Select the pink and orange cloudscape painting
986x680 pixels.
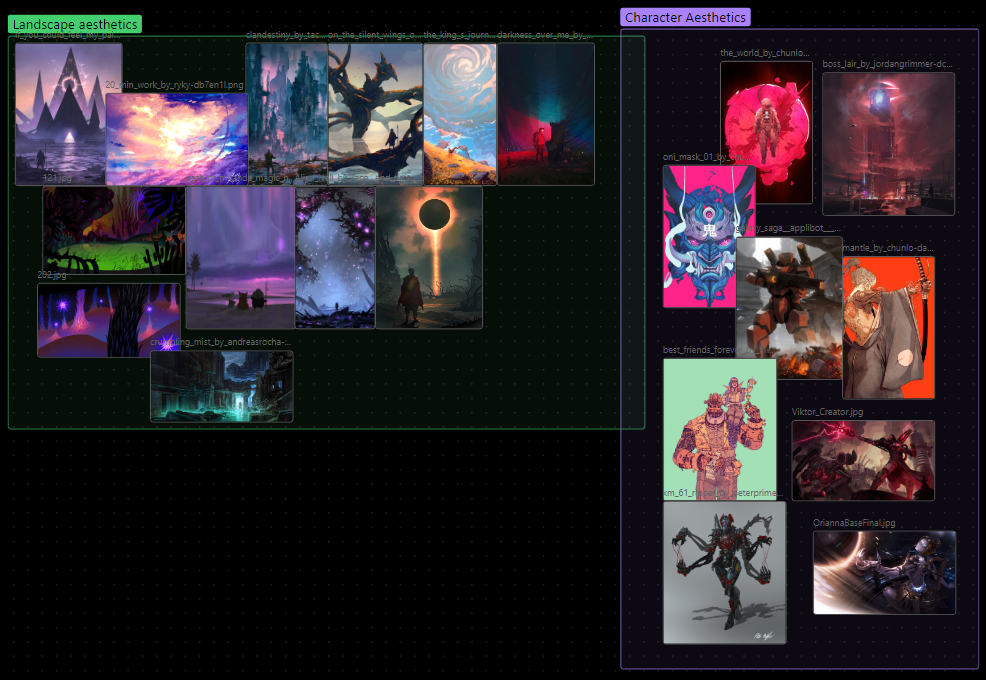point(177,139)
